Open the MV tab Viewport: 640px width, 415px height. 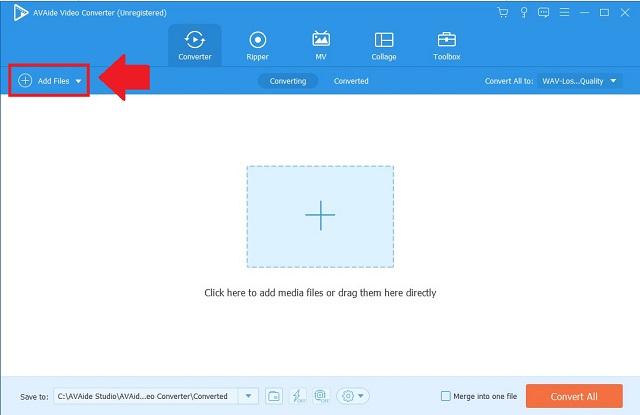click(x=321, y=45)
